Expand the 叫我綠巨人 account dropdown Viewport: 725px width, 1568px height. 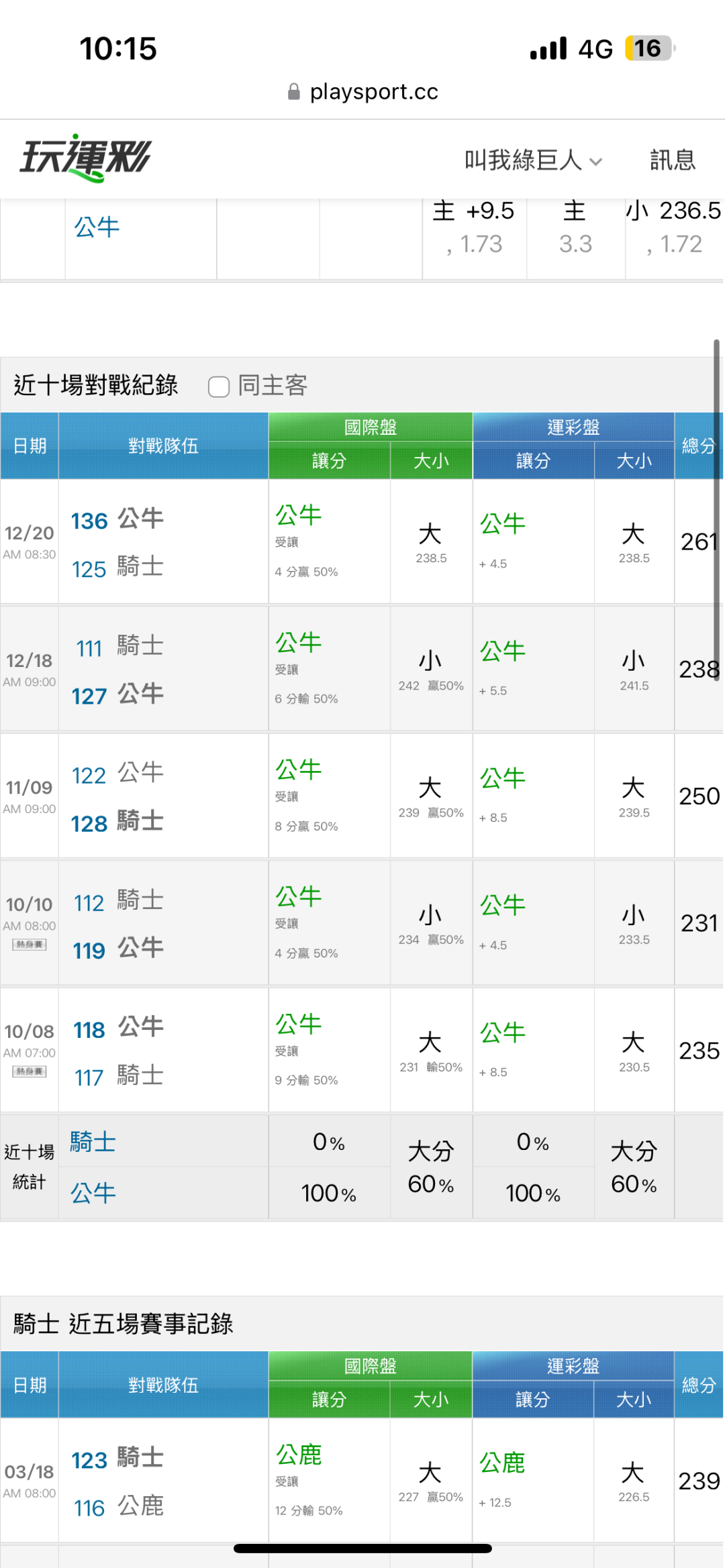click(x=533, y=160)
